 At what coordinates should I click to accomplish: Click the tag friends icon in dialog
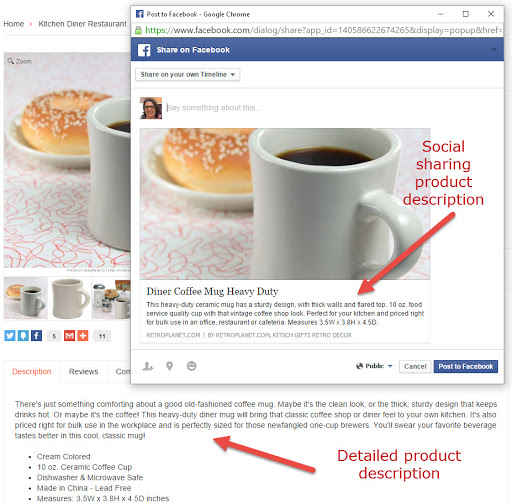click(148, 366)
